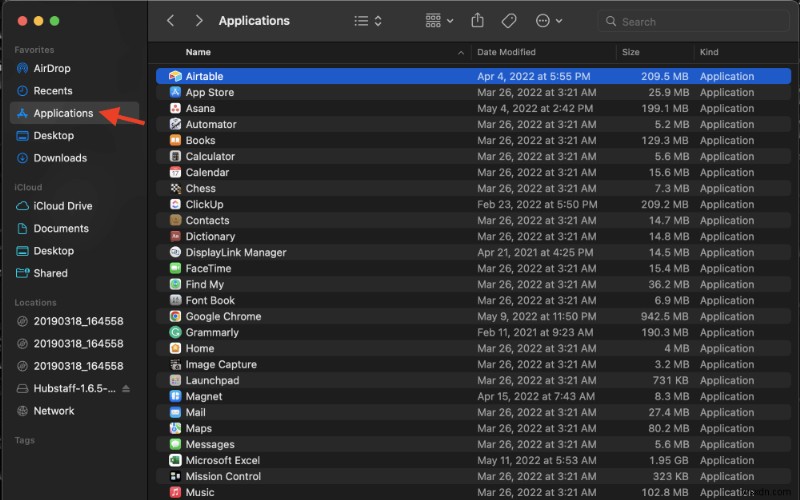The height and width of the screenshot is (500, 800).
Task: Select the Hubstaff-1.6.5 volume
Action: coord(74,389)
